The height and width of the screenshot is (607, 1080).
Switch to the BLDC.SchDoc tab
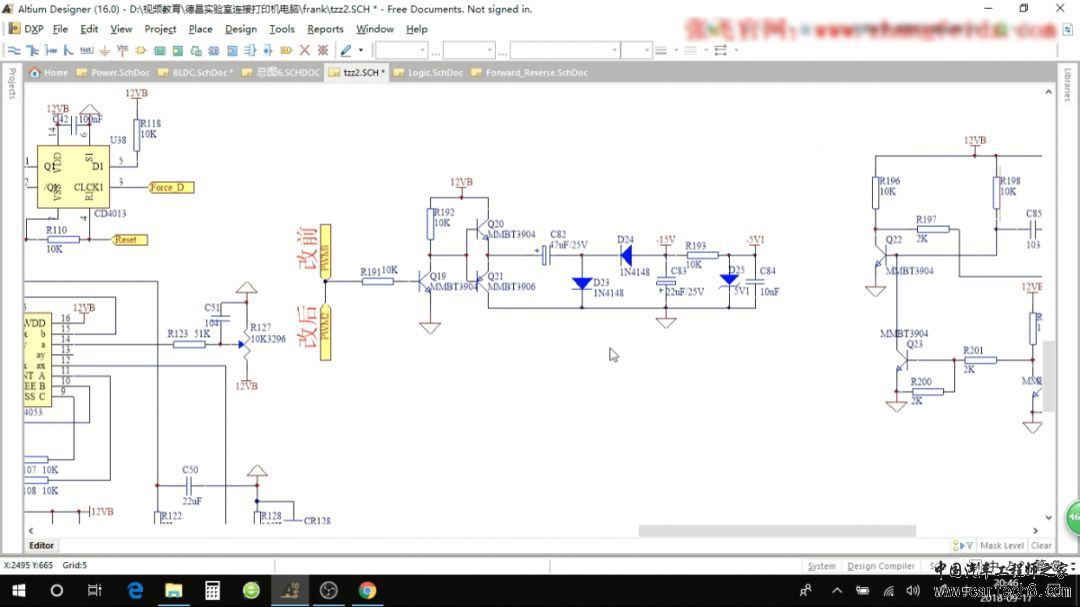(196, 72)
